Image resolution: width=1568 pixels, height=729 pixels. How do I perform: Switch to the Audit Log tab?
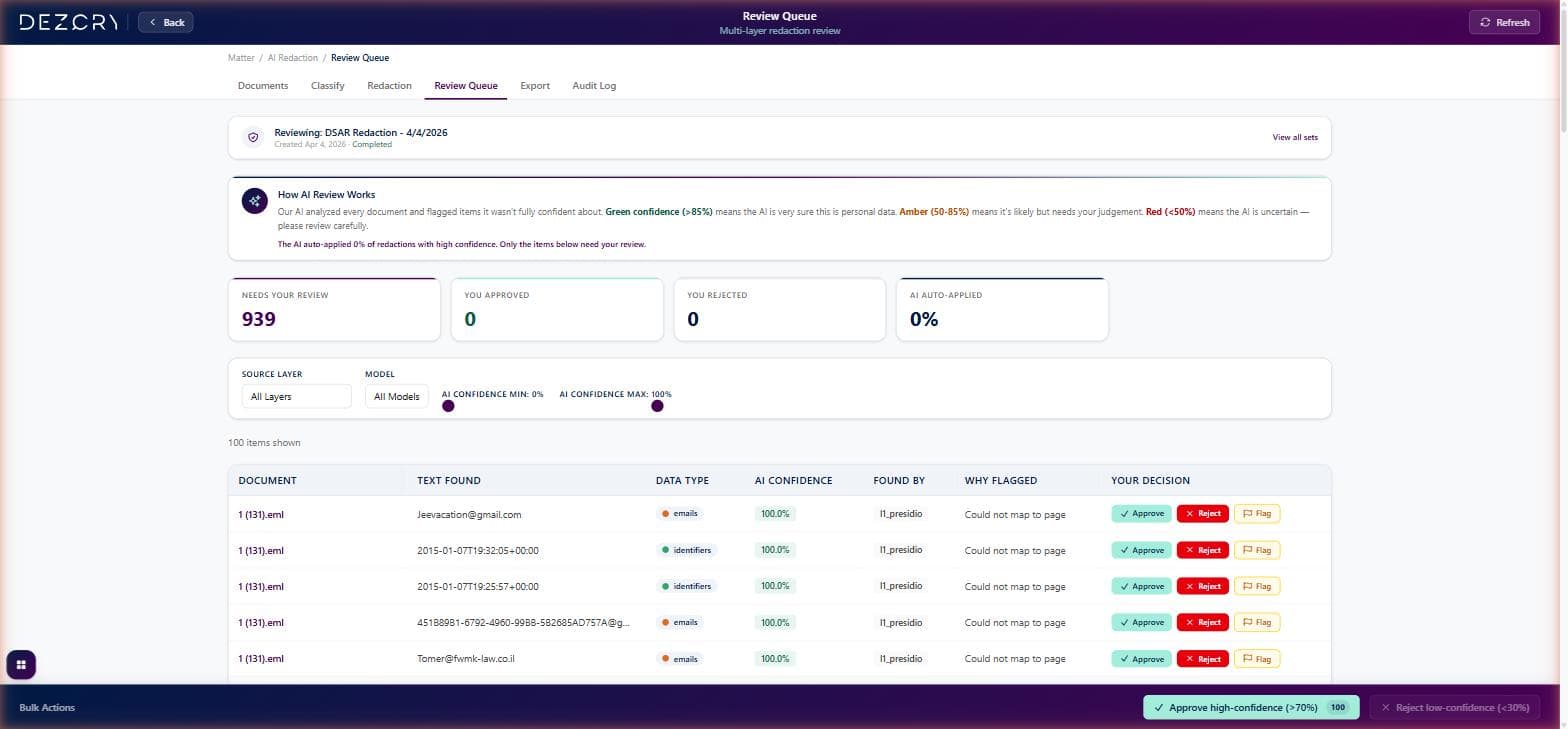(594, 86)
